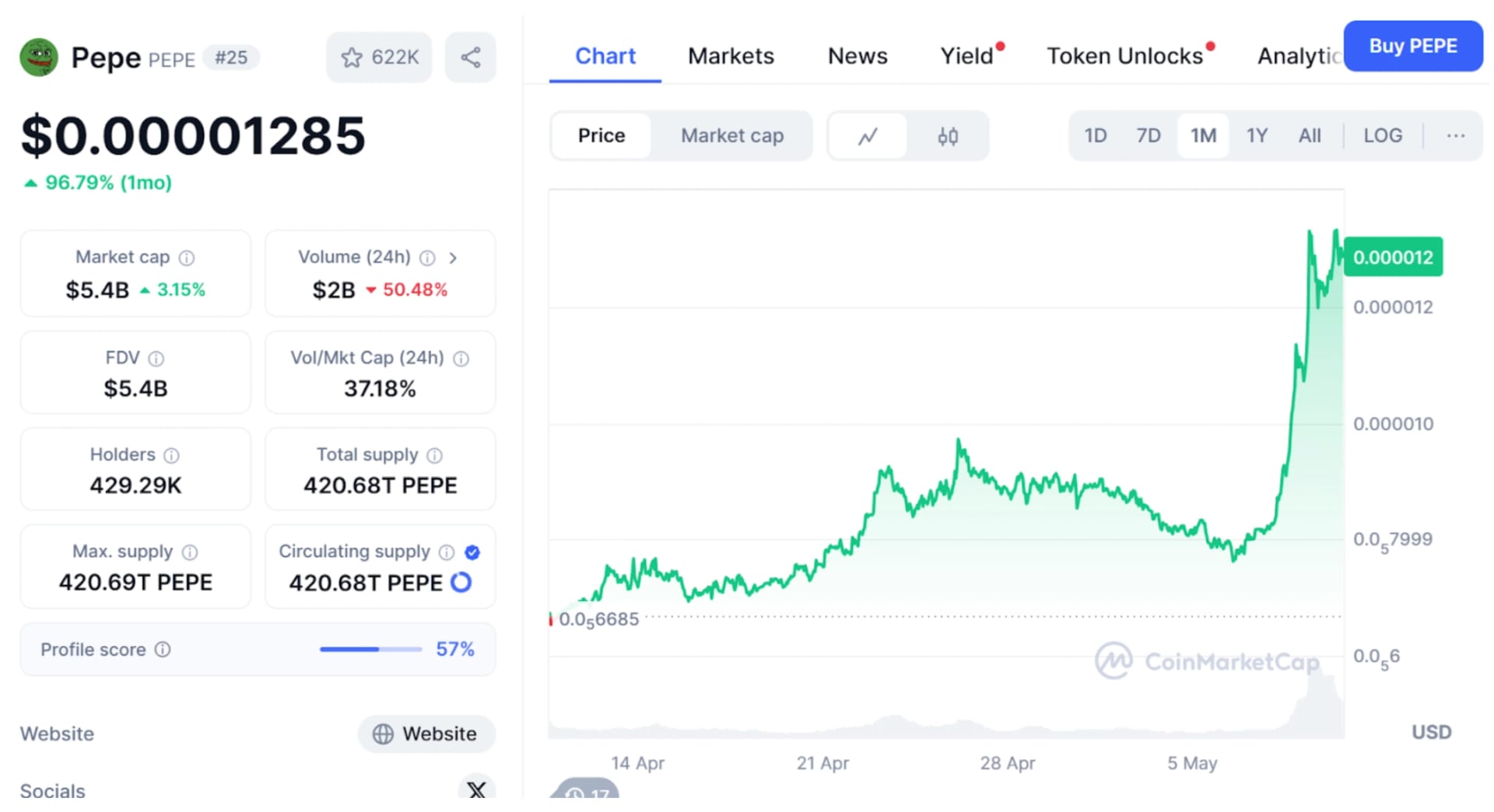Visit the project site via Website button
The image size is (1494, 812).
426,733
